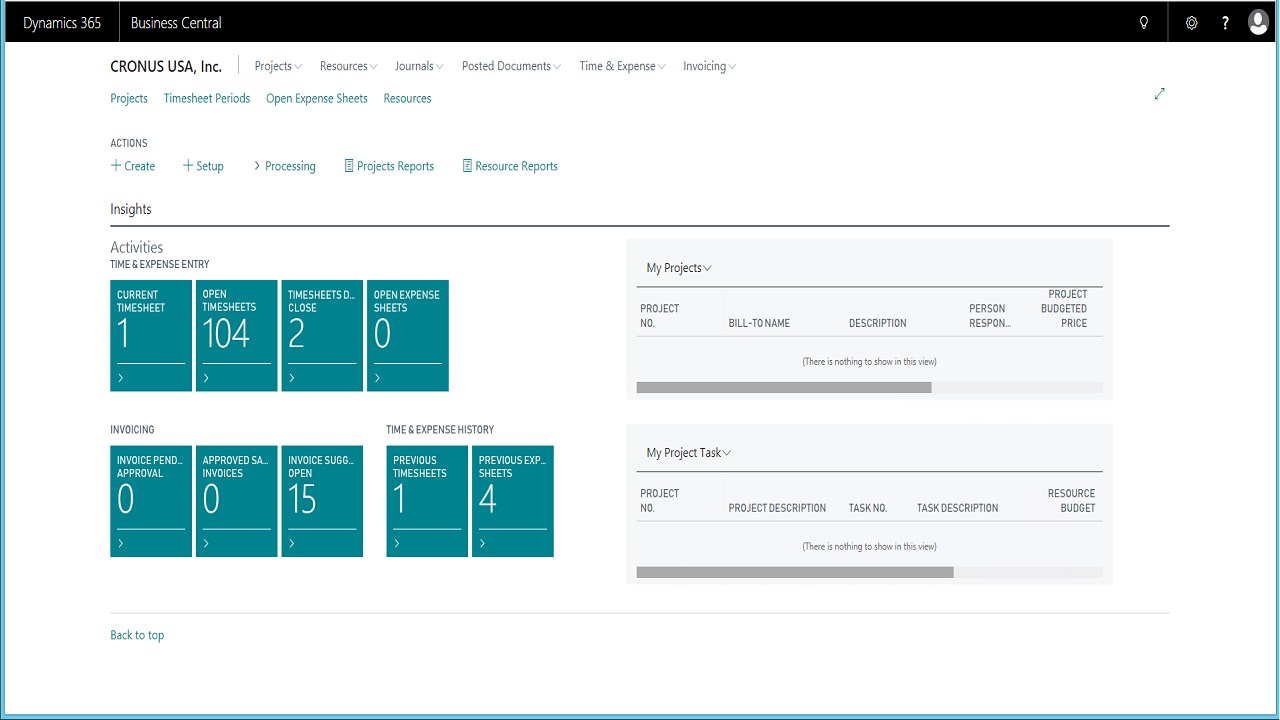
Task: Click the CRONUS USA, Inc. company name
Action: (166, 66)
